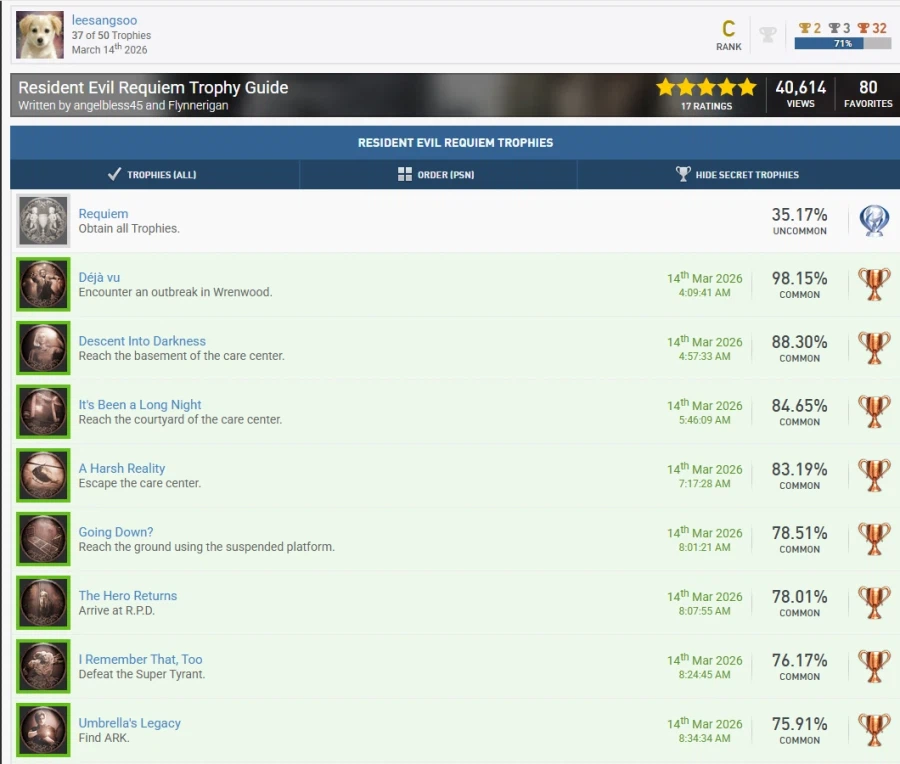The width and height of the screenshot is (900, 764).
Task: Toggle Hide Secret Trophies option
Action: [x=738, y=175]
